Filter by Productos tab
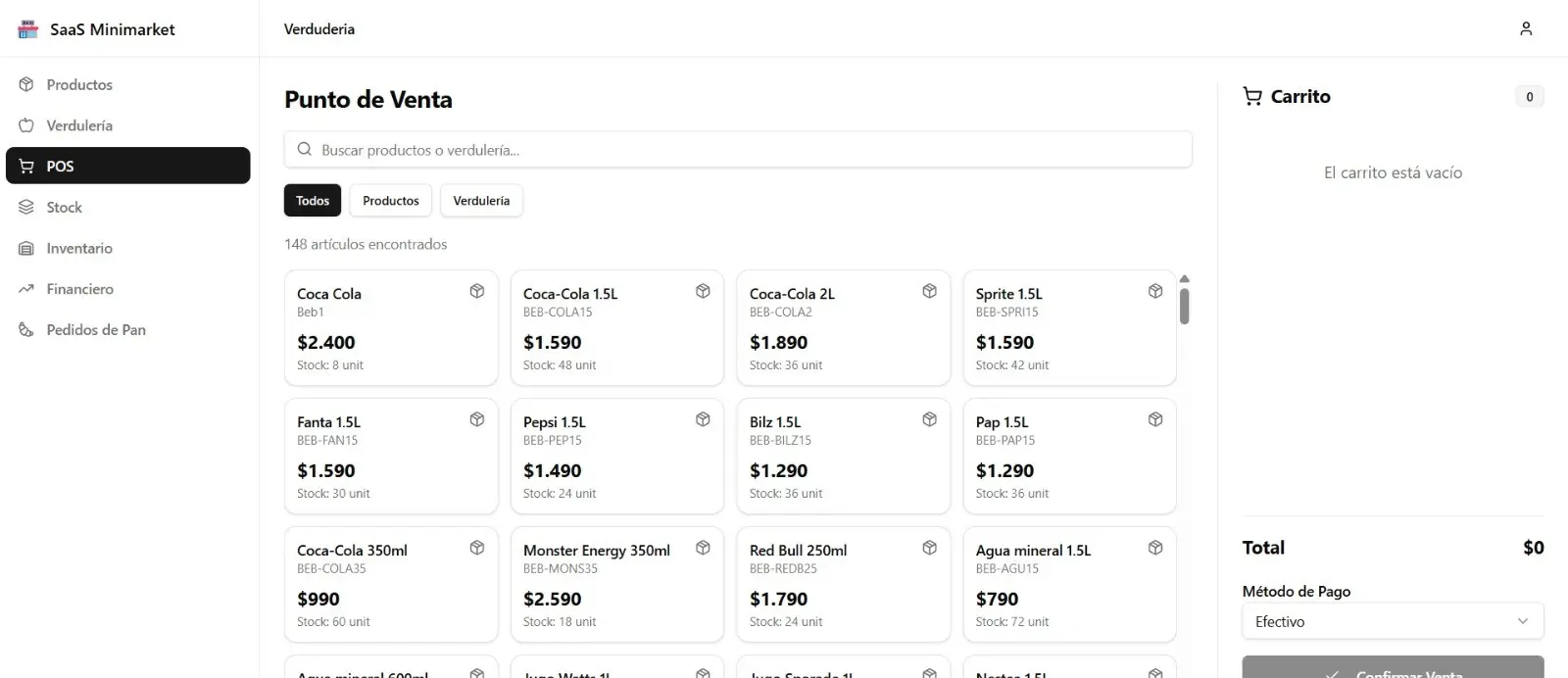The width and height of the screenshot is (1568, 678). tap(391, 200)
